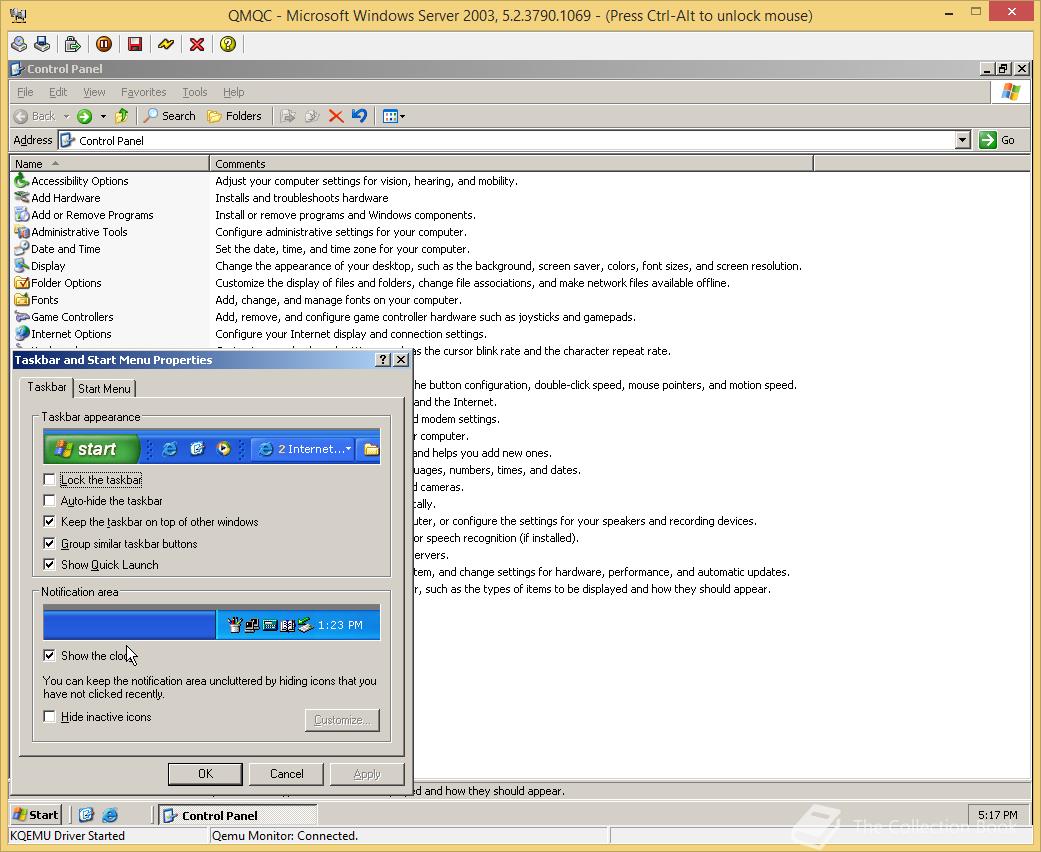Sort the list by the Name column header
This screenshot has height=852, width=1041.
110,163
